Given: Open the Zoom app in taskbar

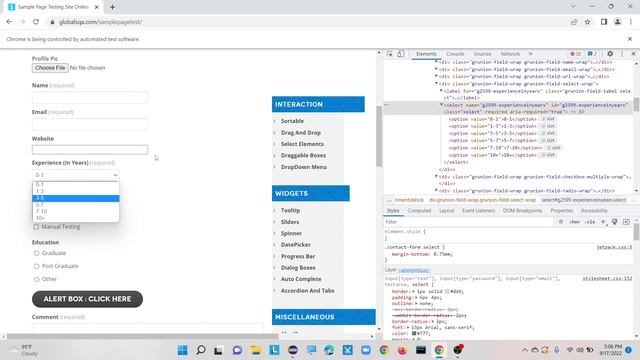Looking at the screenshot, I should pos(366,350).
